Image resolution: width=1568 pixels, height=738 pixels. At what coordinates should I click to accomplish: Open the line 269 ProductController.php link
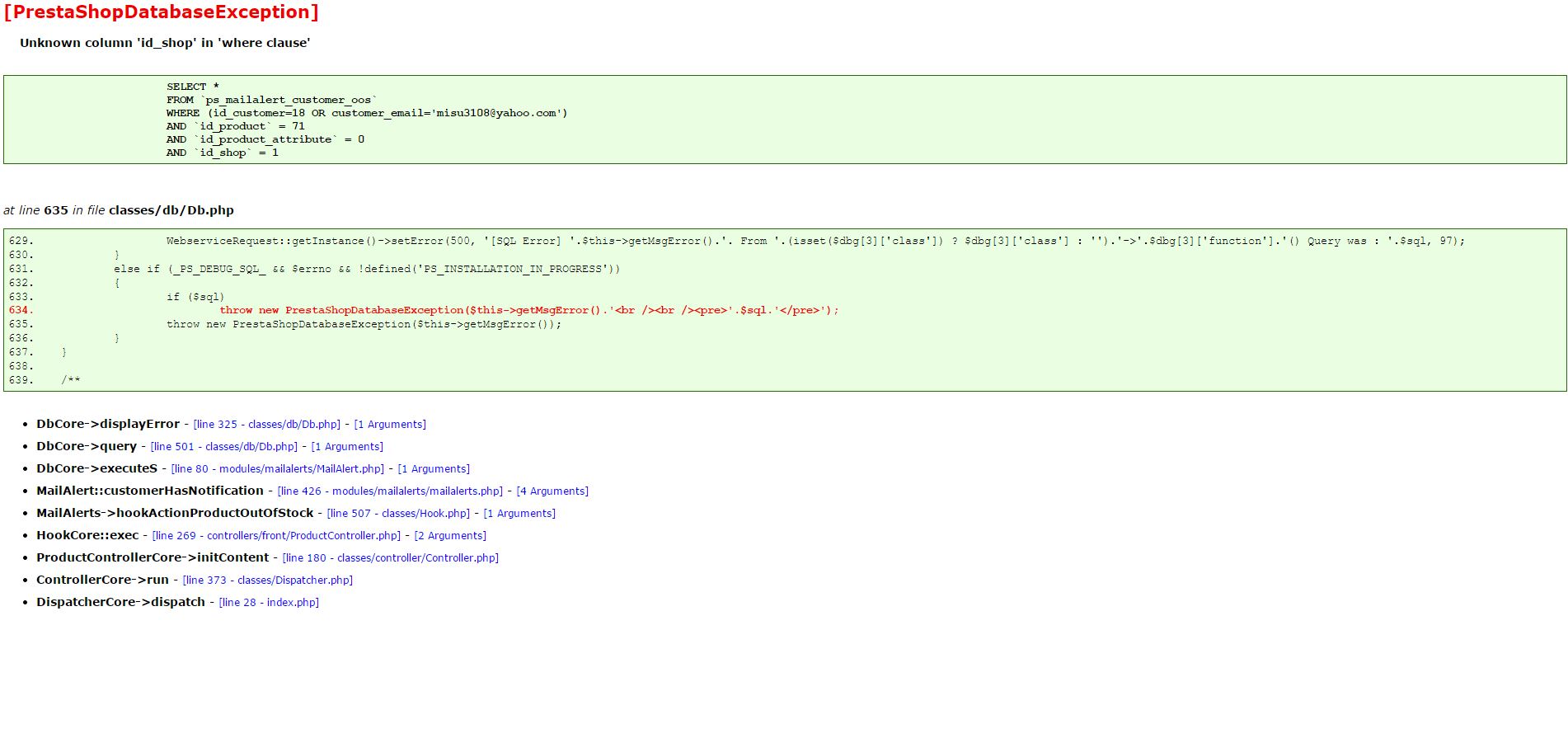(276, 536)
